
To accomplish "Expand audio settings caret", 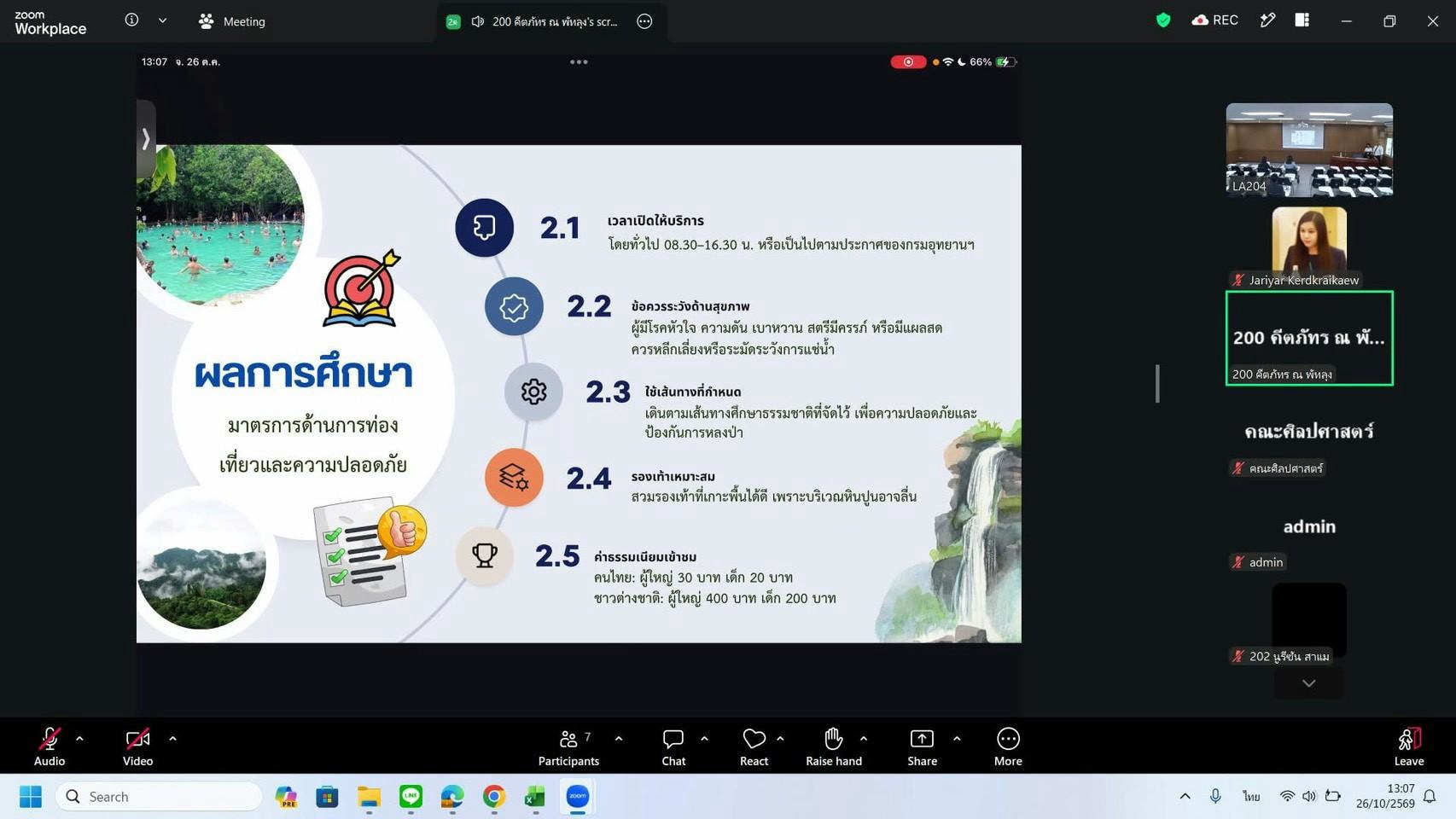I will [79, 739].
